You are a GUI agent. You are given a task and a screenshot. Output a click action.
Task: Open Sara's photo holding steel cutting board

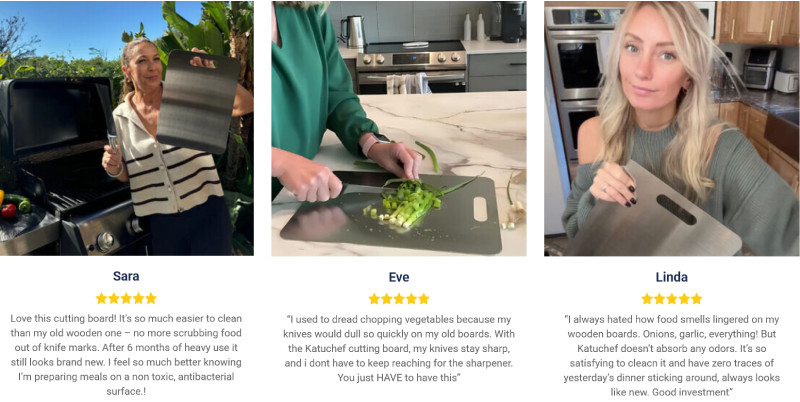(x=127, y=128)
